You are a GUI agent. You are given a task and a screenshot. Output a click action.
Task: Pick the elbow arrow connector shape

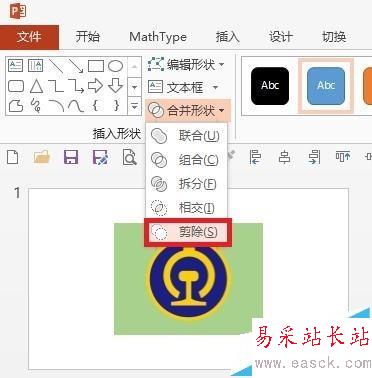coord(76,86)
